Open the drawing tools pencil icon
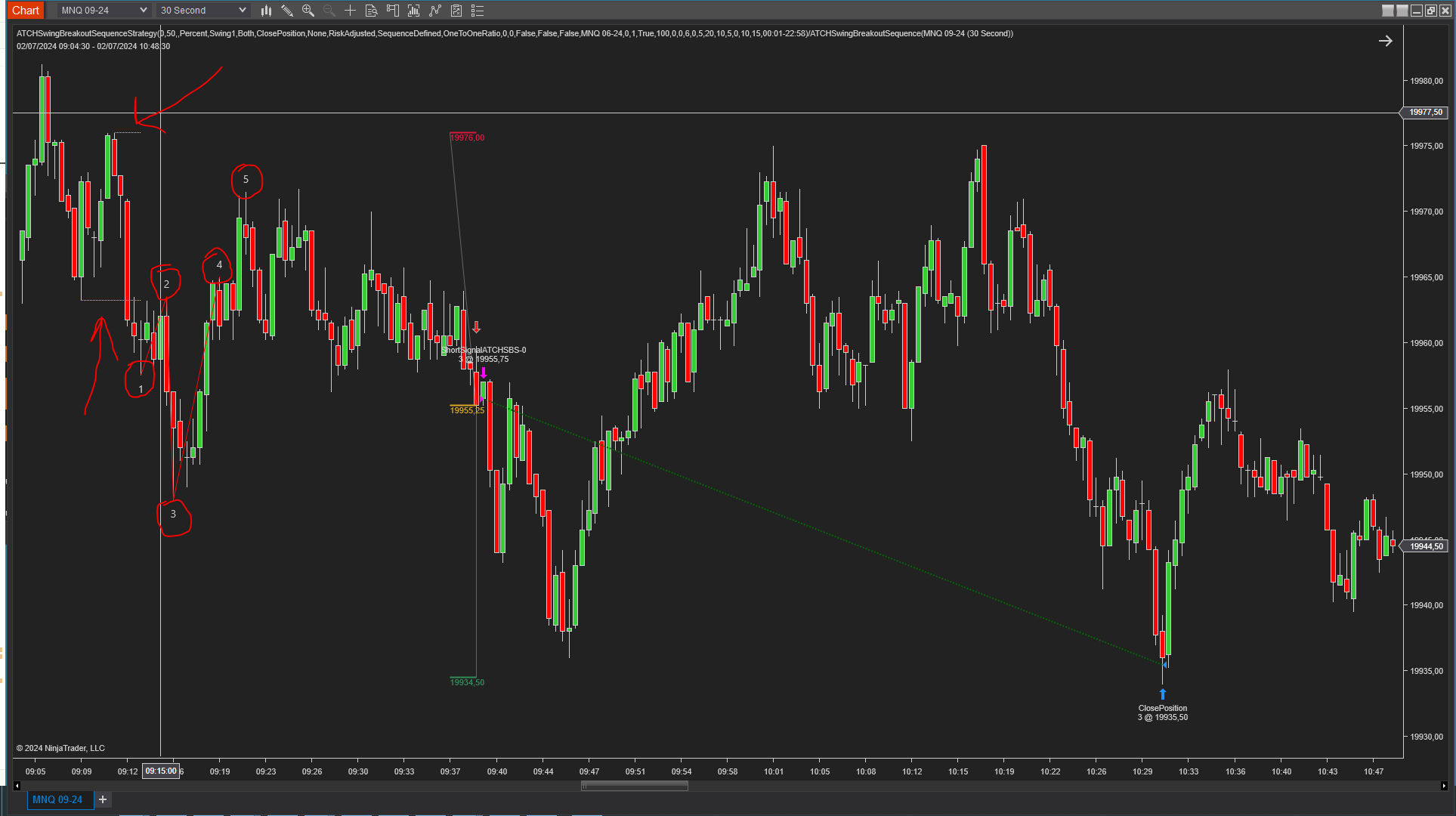The image size is (1456, 816). [287, 11]
